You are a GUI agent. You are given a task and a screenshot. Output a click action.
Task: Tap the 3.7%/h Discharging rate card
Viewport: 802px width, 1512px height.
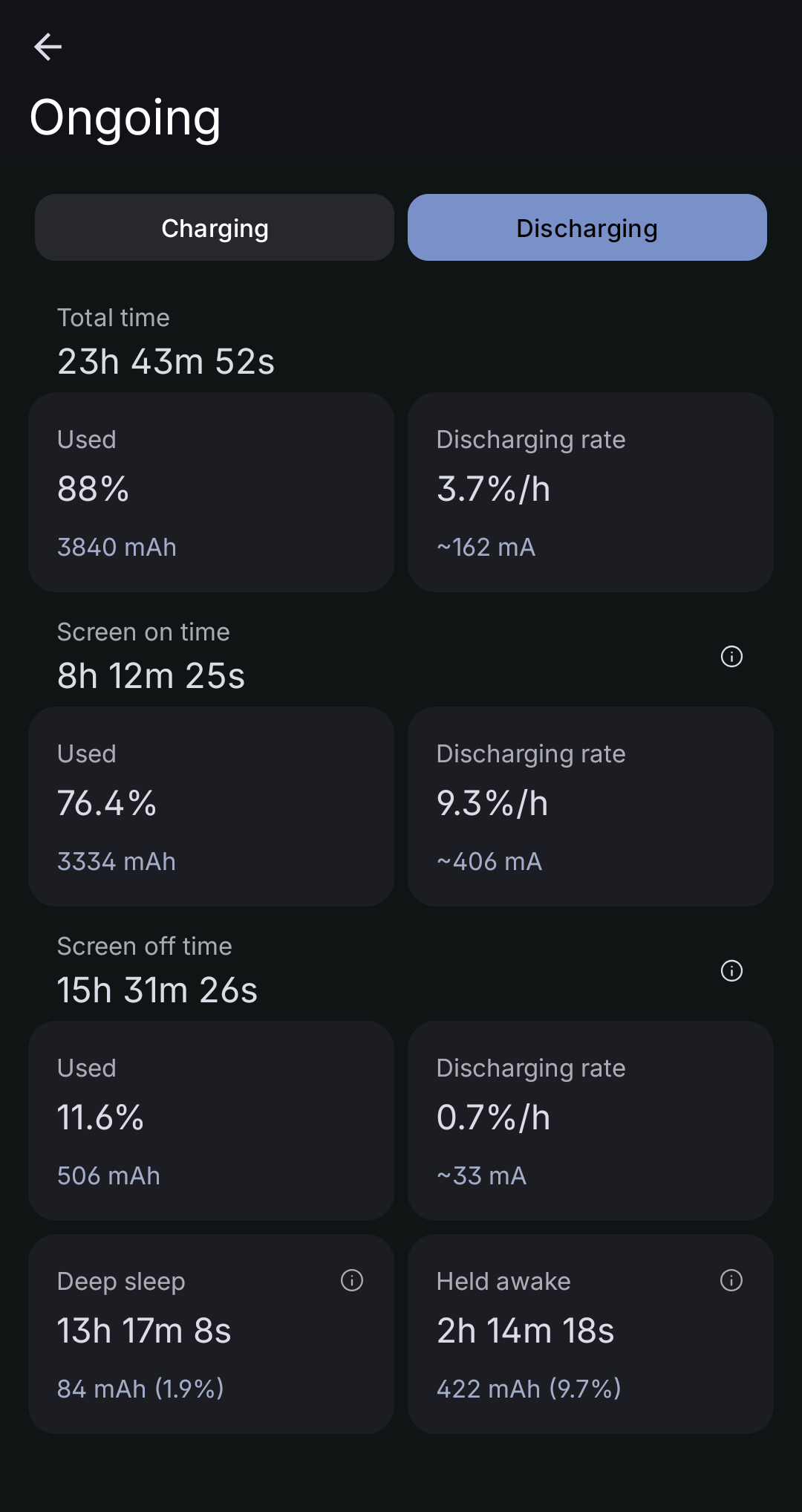click(x=590, y=492)
